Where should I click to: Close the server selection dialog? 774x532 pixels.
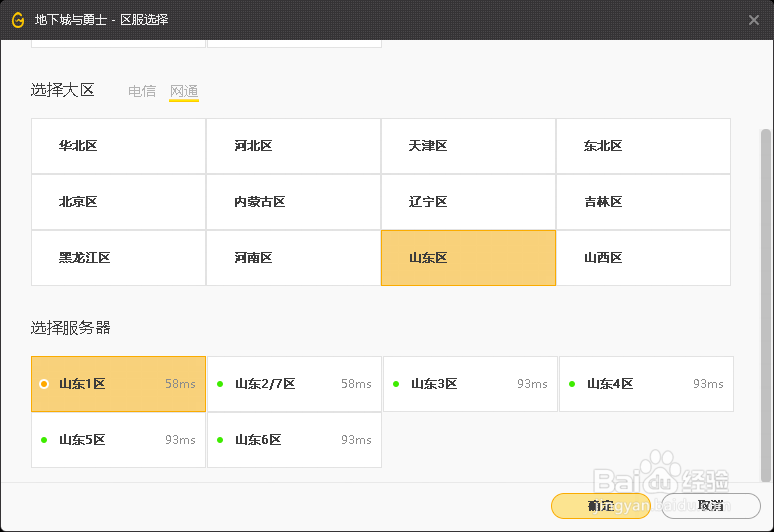[x=754, y=20]
